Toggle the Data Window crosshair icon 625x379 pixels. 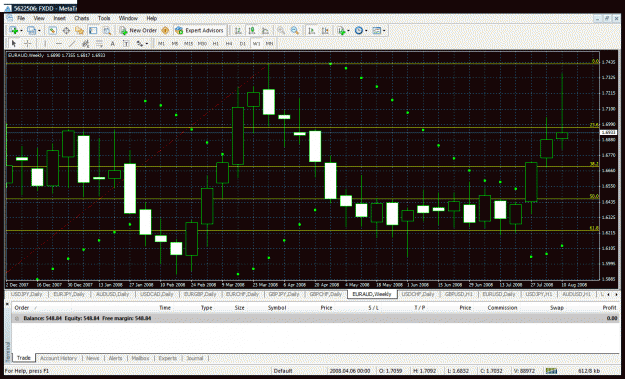[x=66, y=30]
